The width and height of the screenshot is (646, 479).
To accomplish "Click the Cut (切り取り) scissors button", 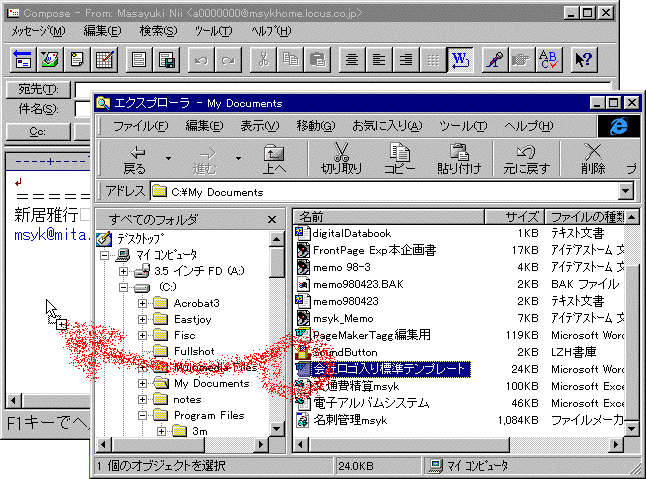I will [341, 158].
